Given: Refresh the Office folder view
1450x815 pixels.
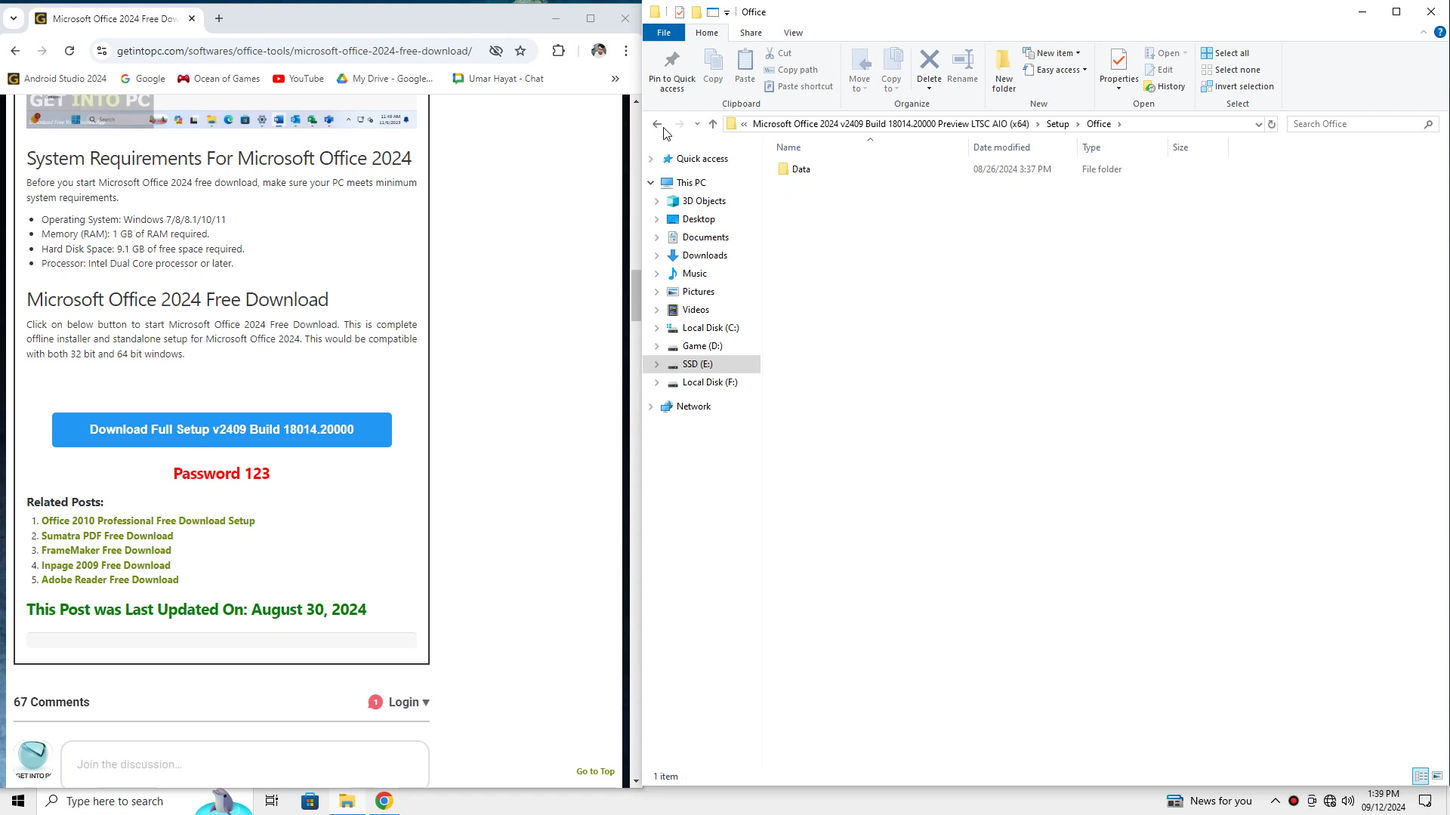Looking at the screenshot, I should pos(1272,124).
